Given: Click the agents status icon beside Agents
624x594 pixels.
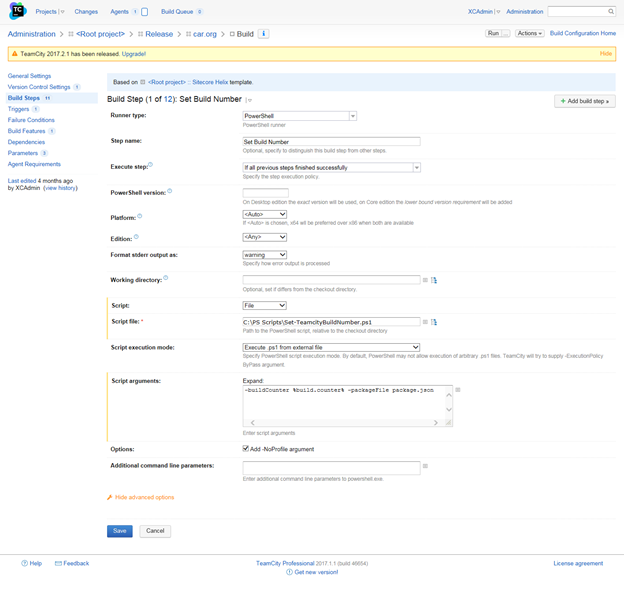Looking at the screenshot, I should (144, 12).
